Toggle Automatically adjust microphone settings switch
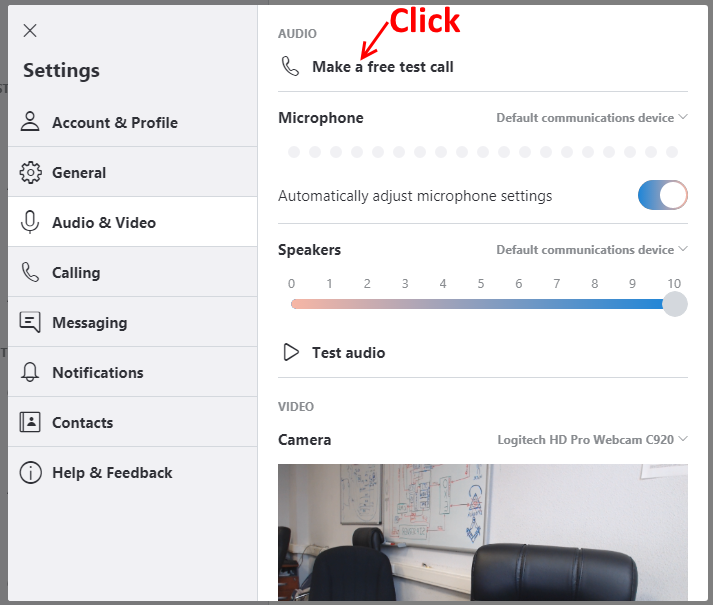Image resolution: width=713 pixels, height=605 pixels. coord(663,195)
